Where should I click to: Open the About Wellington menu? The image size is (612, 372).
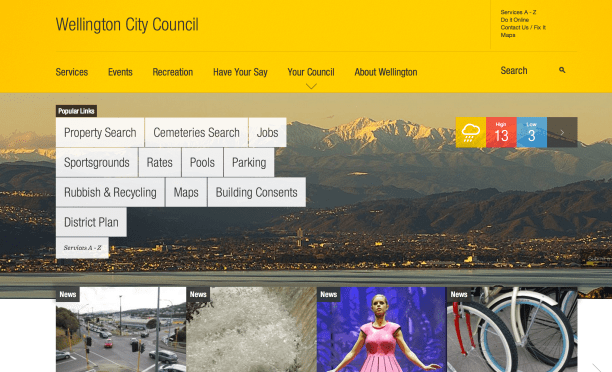pos(386,72)
